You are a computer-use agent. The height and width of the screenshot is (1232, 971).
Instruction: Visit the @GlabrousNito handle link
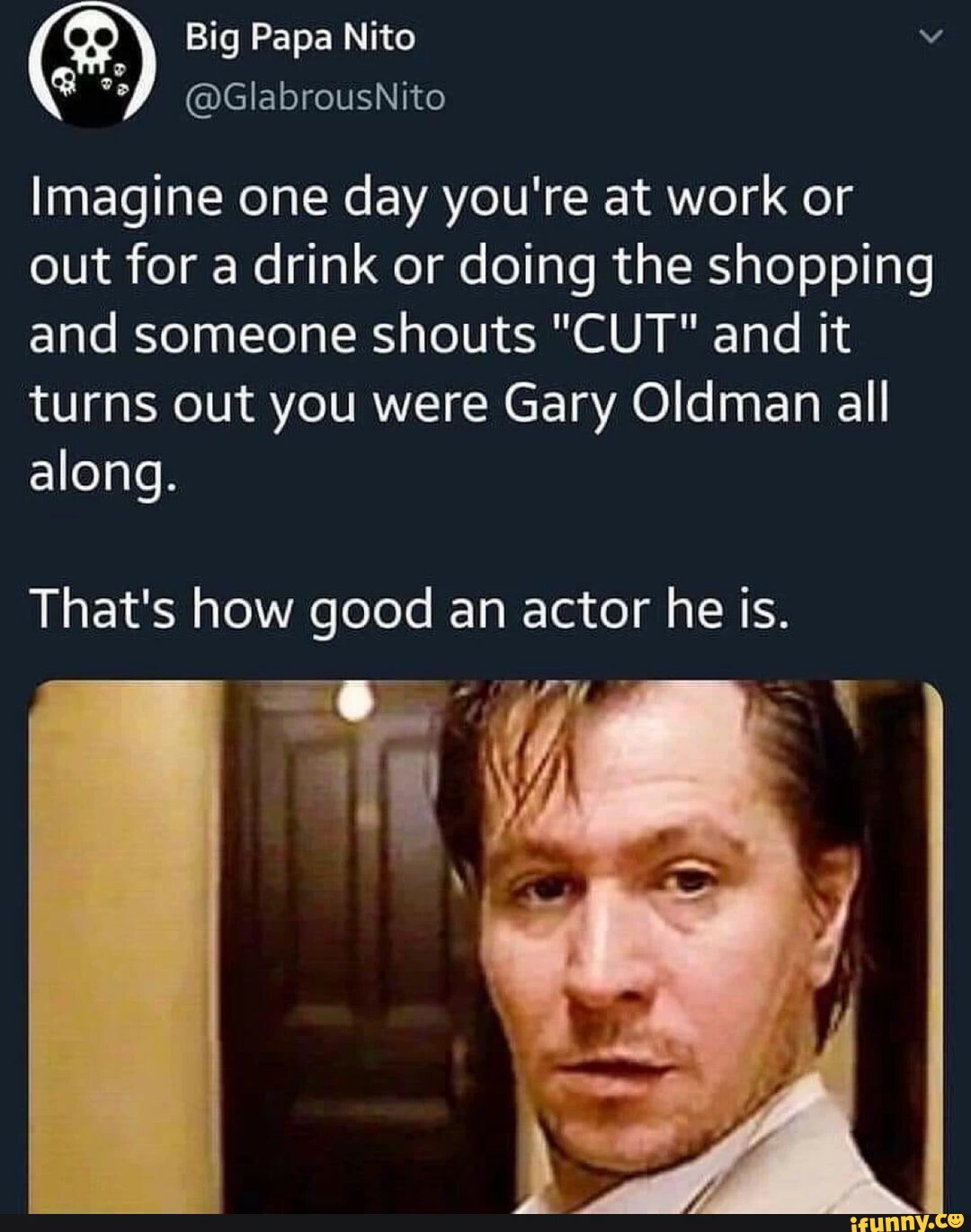315,95
